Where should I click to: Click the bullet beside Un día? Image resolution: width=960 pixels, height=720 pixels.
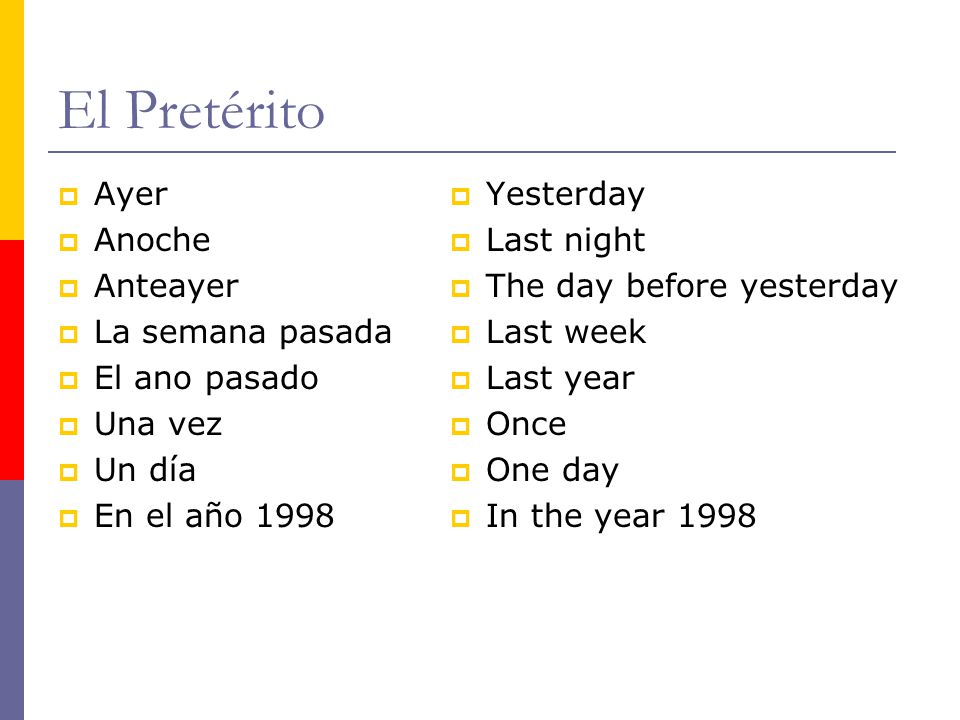coord(69,472)
